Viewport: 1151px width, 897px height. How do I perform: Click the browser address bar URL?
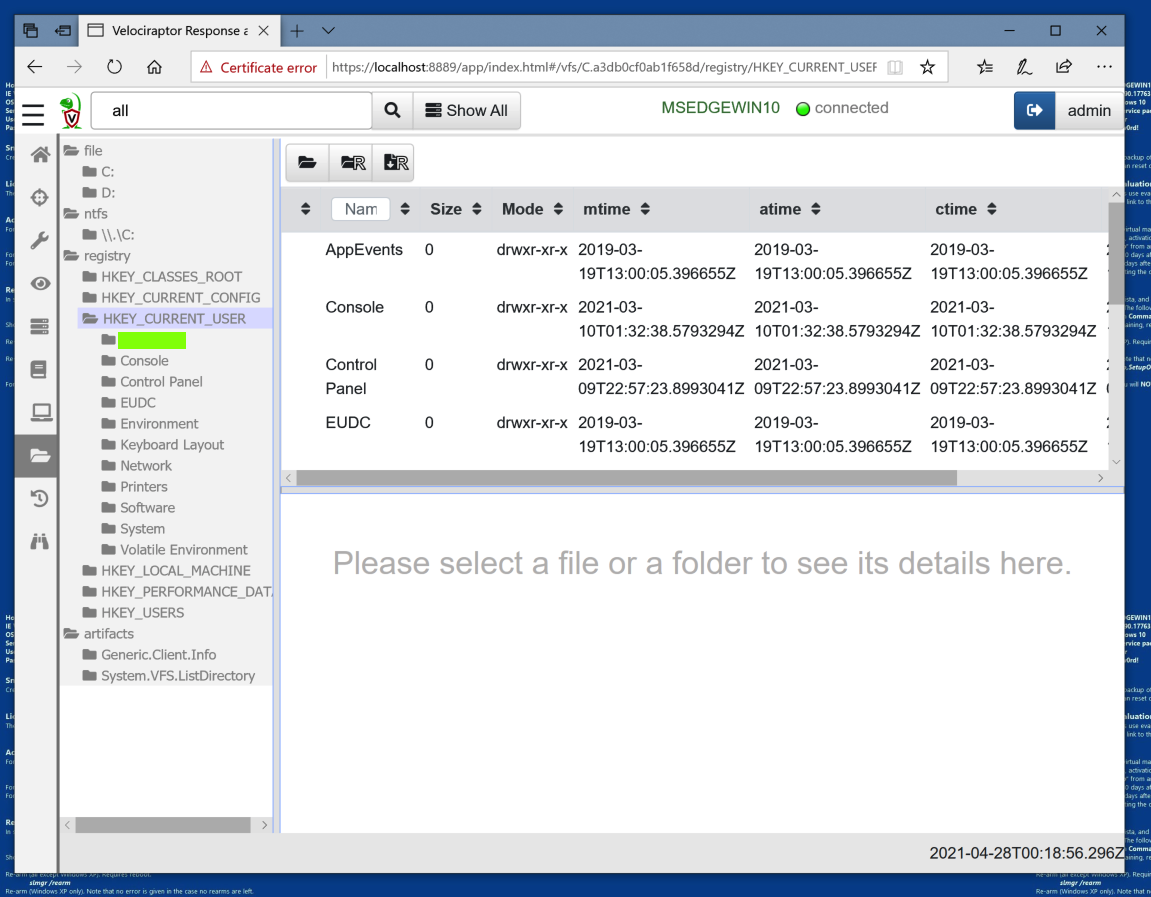(x=603, y=68)
